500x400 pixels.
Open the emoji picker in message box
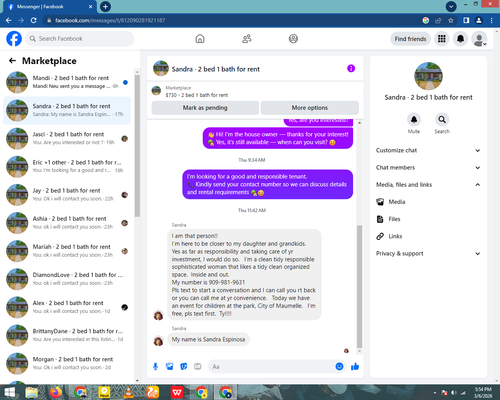coord(339,367)
